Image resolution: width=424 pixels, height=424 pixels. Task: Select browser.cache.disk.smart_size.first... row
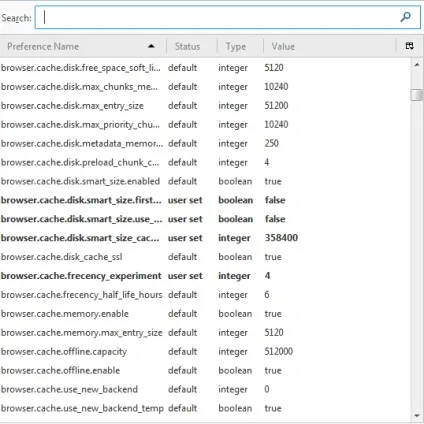coord(205,200)
